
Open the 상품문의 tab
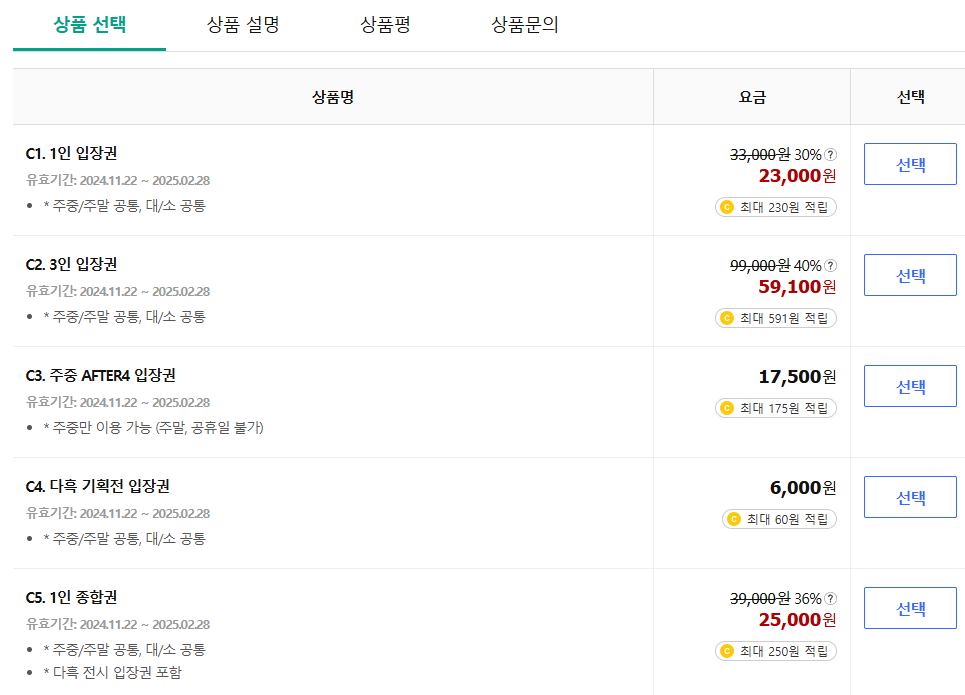524,25
